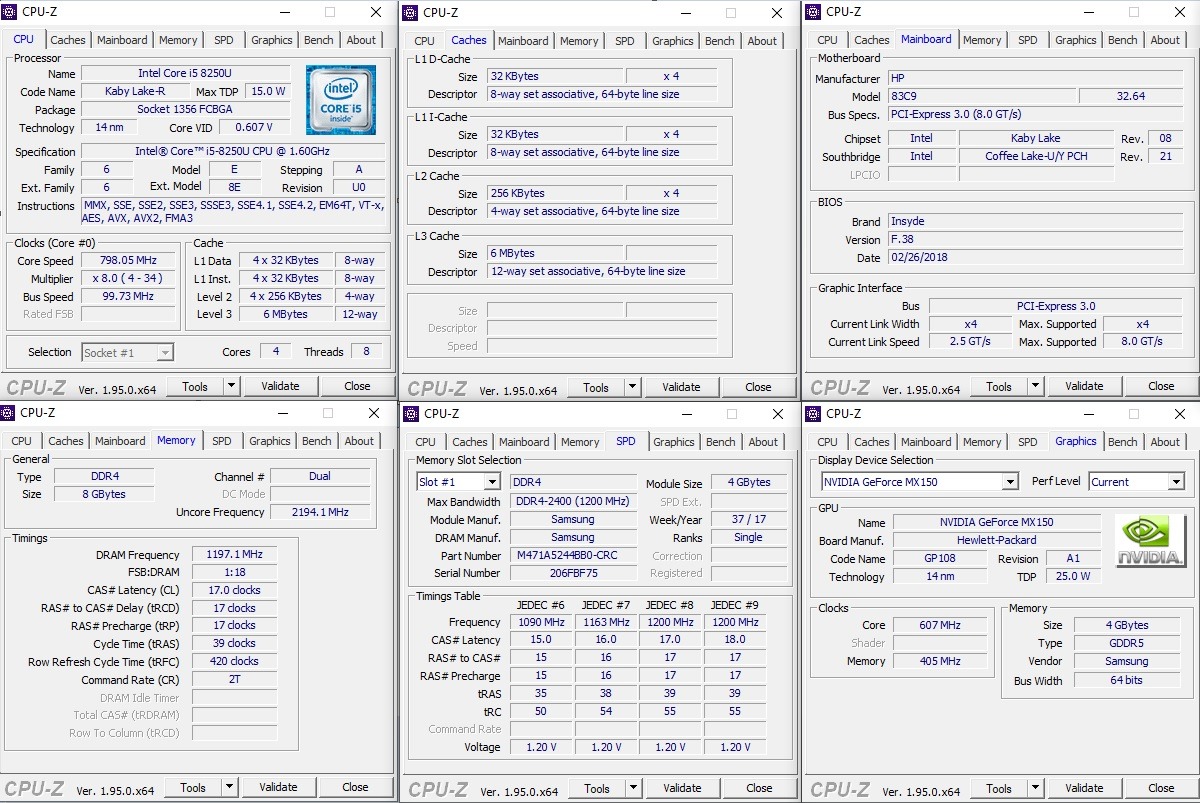The height and width of the screenshot is (803, 1200).
Task: Click the Core Speed 798.05 MHz field
Action: (x=127, y=260)
